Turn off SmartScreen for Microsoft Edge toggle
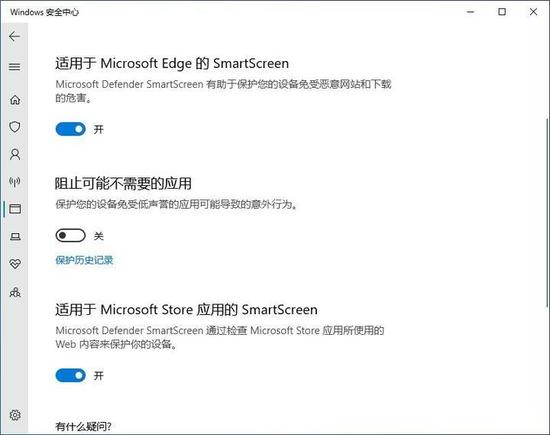This screenshot has height=435, width=550. coord(71,129)
